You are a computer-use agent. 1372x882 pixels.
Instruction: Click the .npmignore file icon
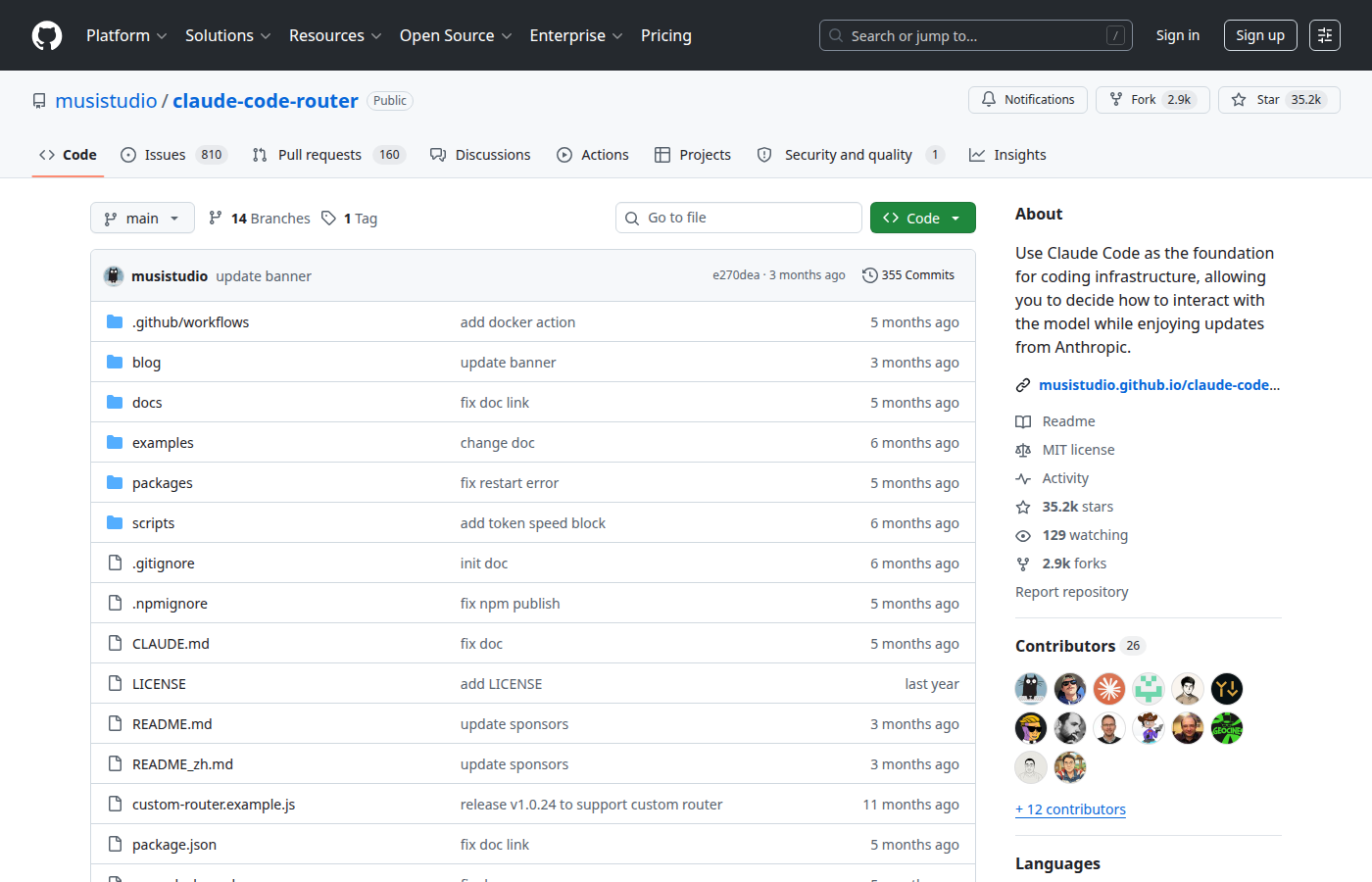pyautogui.click(x=115, y=603)
